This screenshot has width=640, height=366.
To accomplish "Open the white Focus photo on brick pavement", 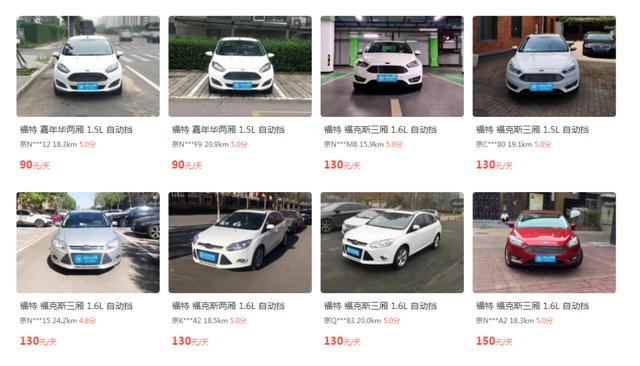I will click(x=544, y=66).
